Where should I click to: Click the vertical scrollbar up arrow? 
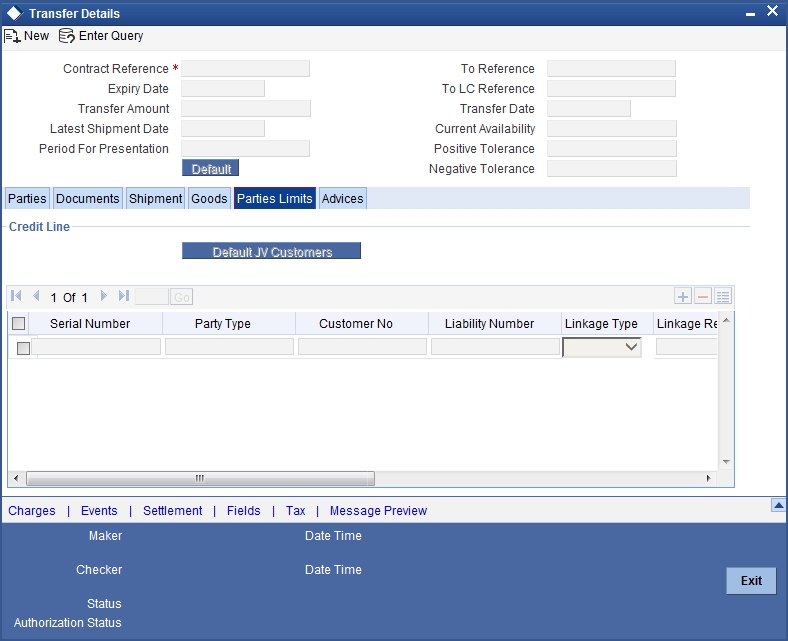point(726,320)
